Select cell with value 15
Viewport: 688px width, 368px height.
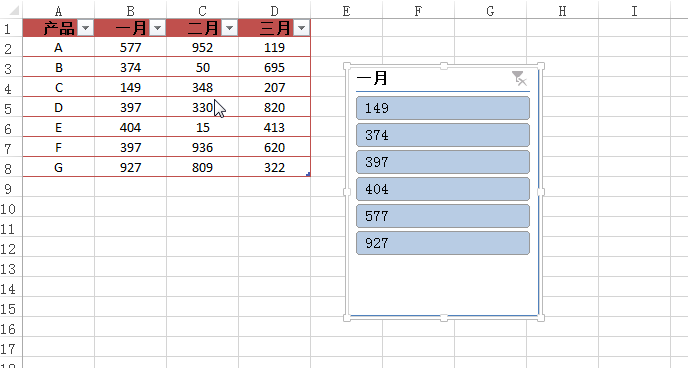(x=202, y=127)
